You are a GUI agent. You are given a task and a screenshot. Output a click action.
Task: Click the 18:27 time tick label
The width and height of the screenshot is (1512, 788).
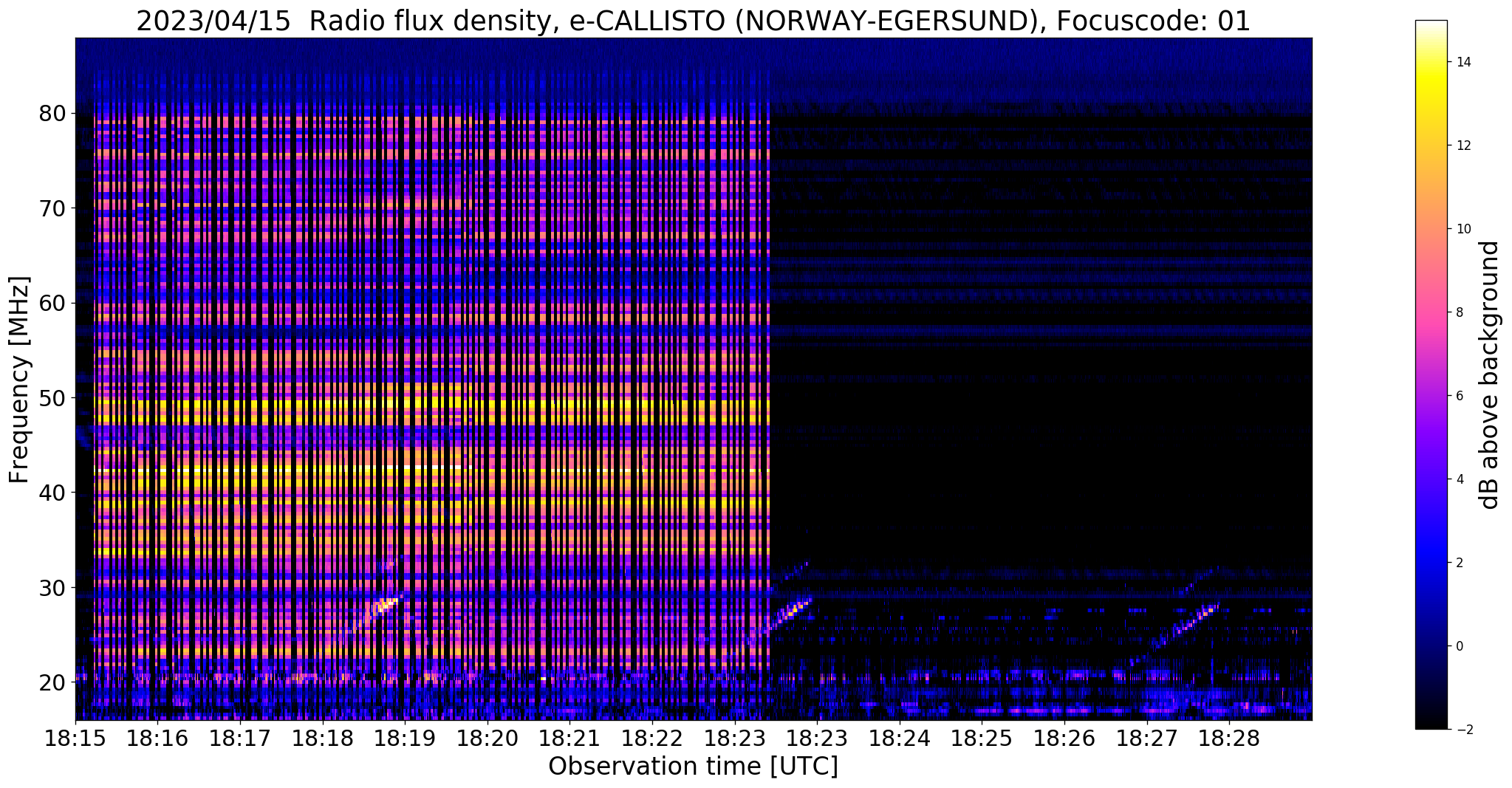click(1147, 739)
